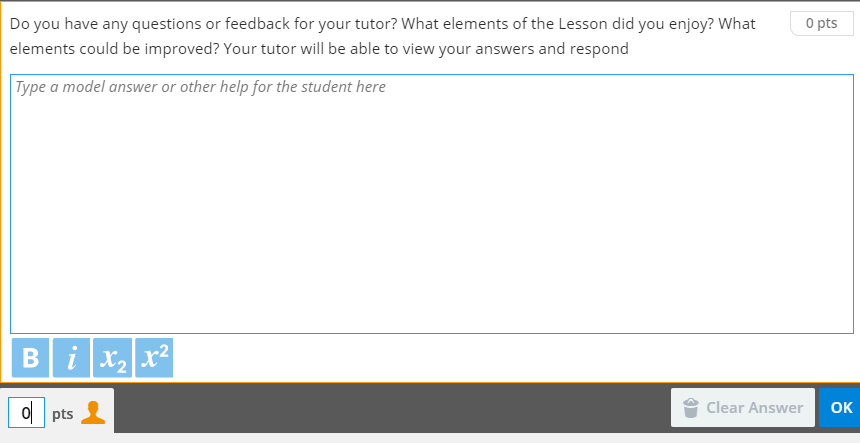Click the second line of the question text
The height and width of the screenshot is (443, 860).
click(x=319, y=49)
